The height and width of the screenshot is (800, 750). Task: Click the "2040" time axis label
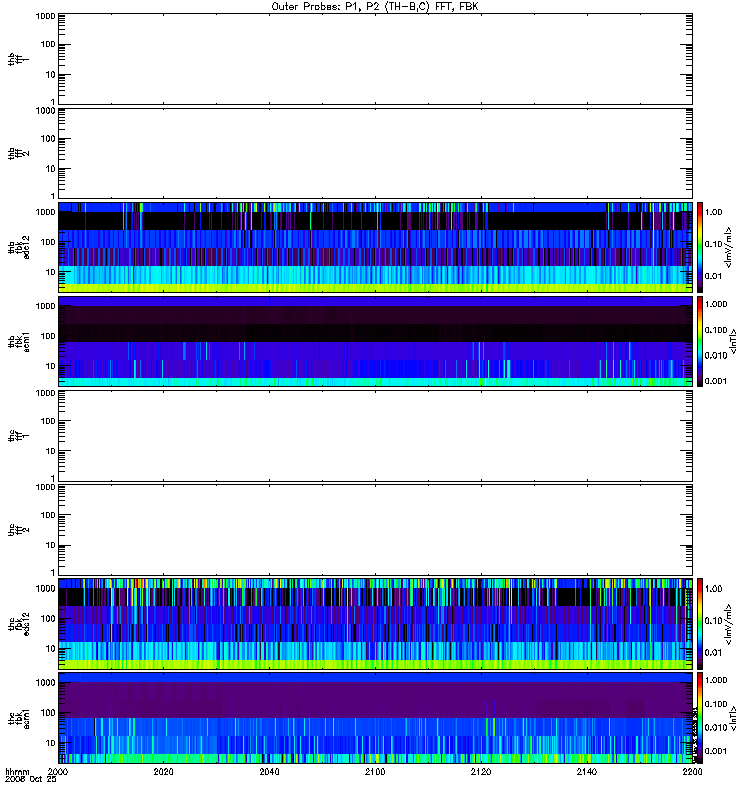269,771
